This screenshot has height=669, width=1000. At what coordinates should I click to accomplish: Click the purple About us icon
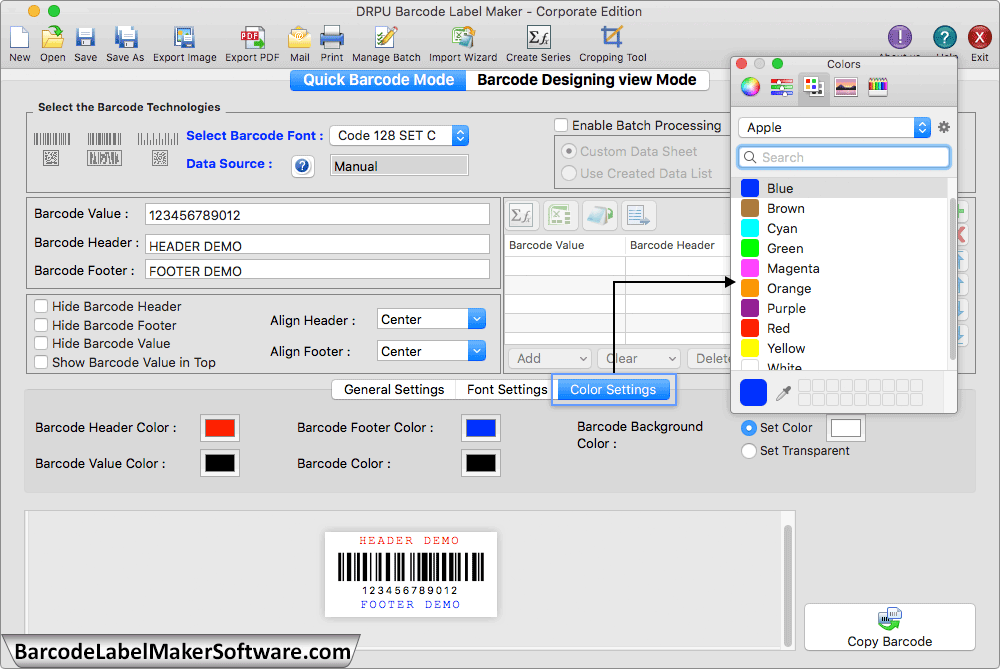(x=899, y=37)
